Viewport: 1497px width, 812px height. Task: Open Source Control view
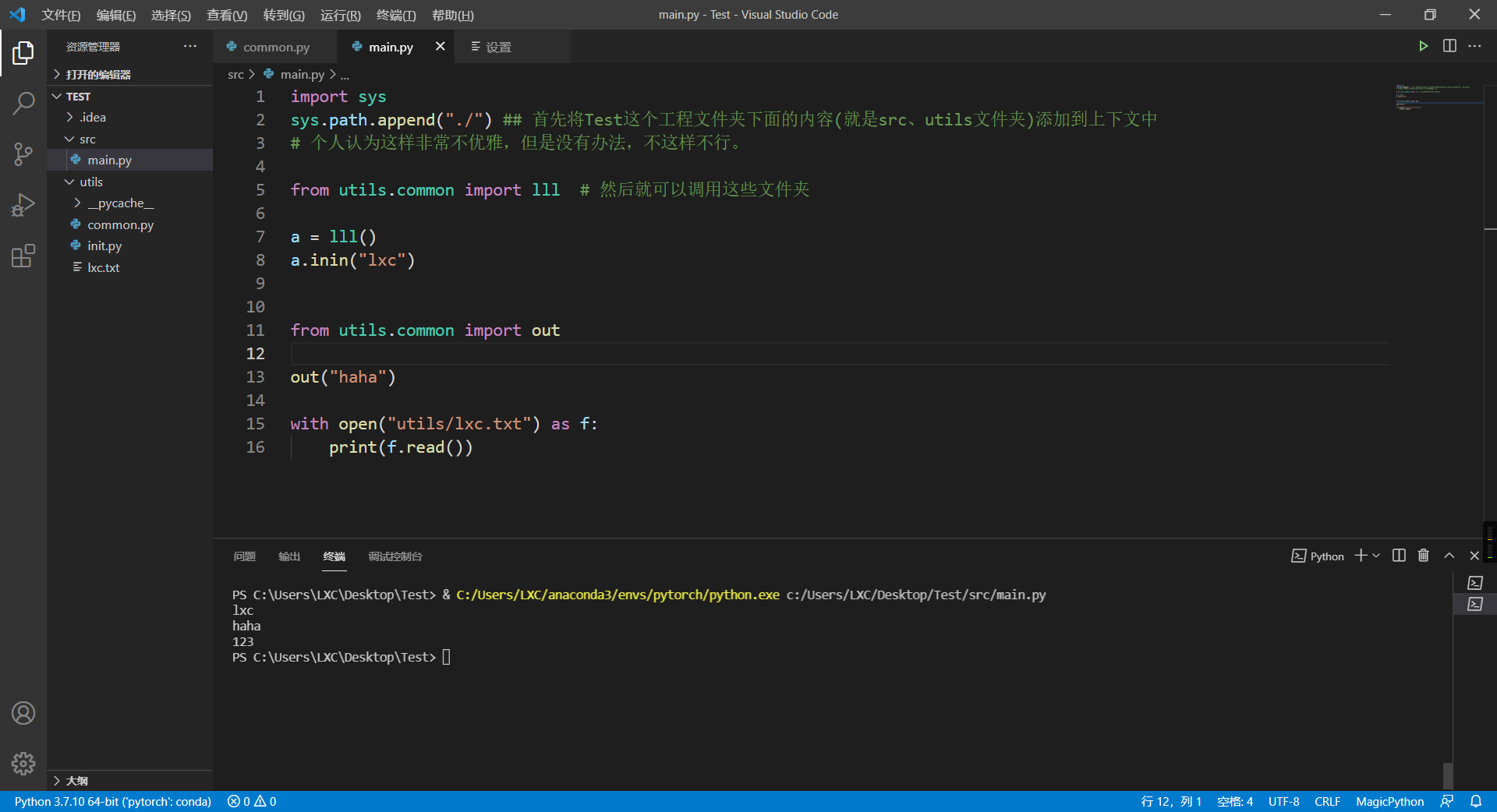coord(23,154)
